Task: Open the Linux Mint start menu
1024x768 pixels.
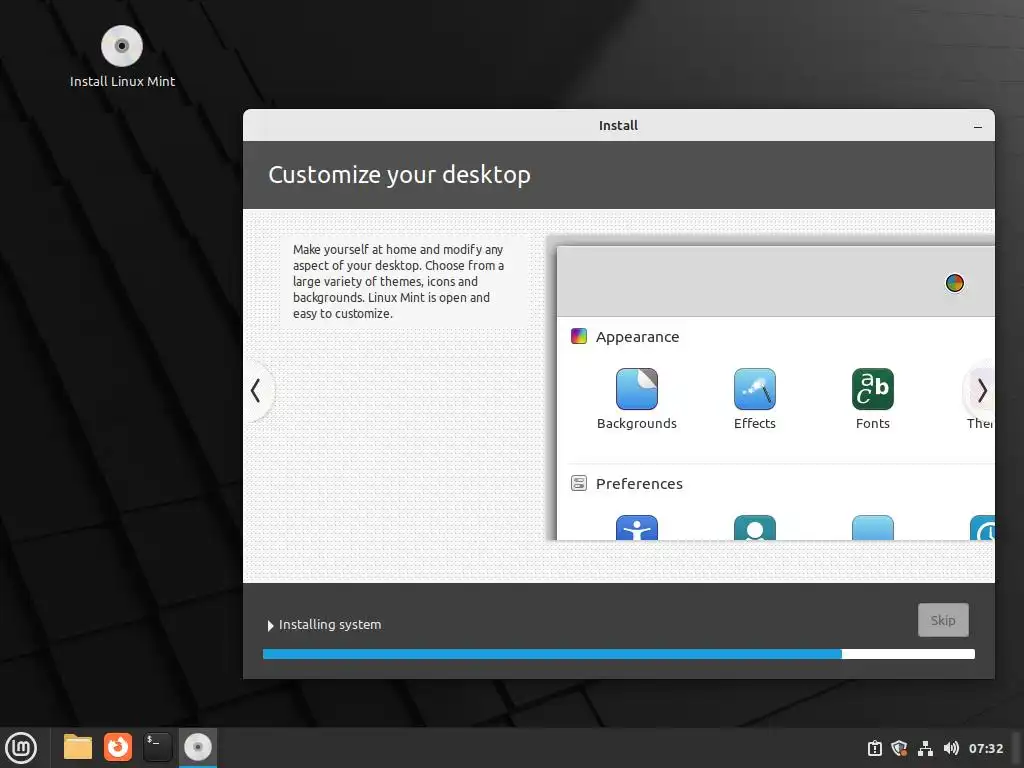Action: tap(22, 748)
